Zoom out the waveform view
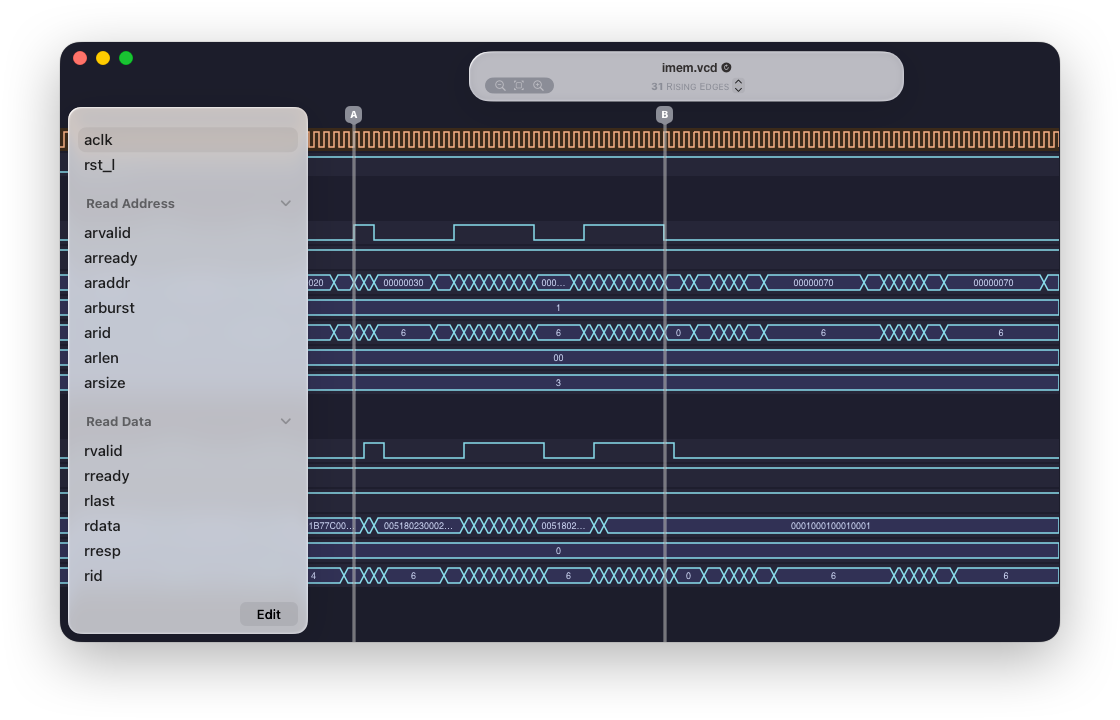Screen dimensions: 1120x720 tap(500, 86)
